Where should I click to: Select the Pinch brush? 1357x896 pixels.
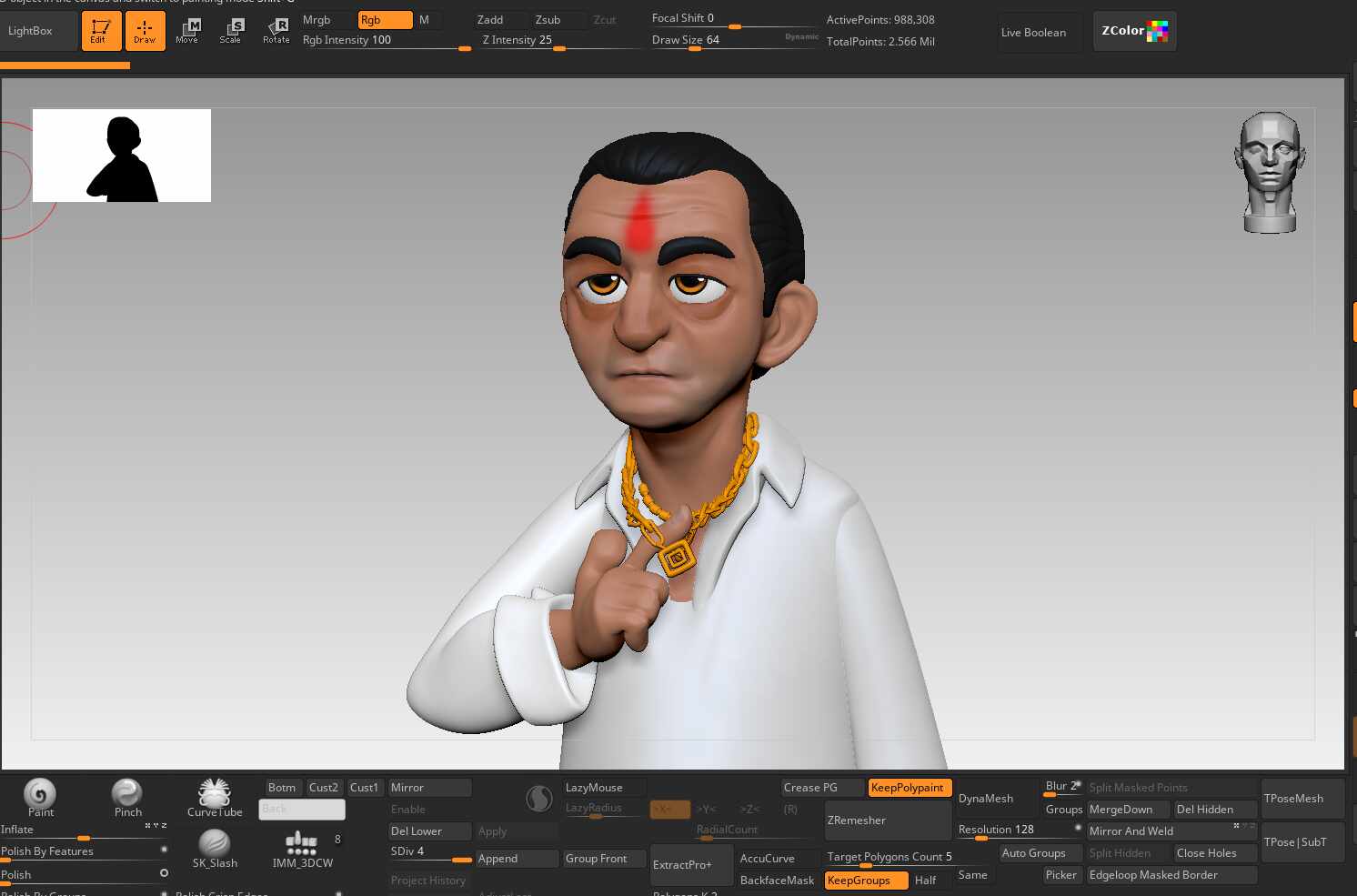pos(127,798)
